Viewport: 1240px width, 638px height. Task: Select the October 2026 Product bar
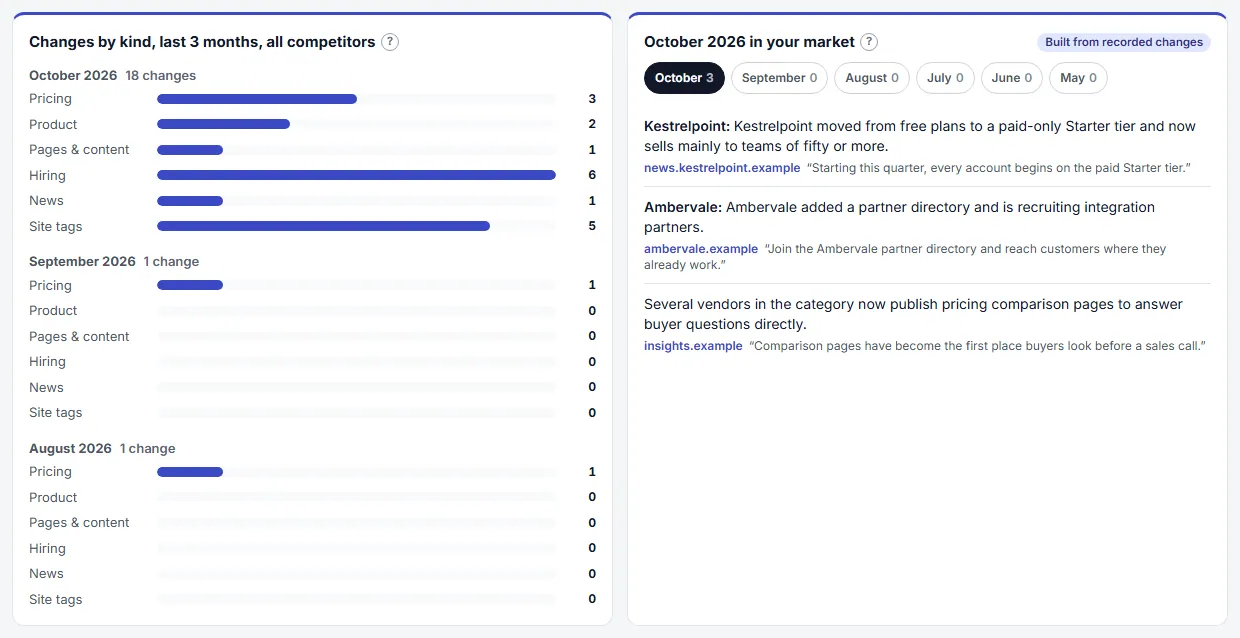[223, 125]
